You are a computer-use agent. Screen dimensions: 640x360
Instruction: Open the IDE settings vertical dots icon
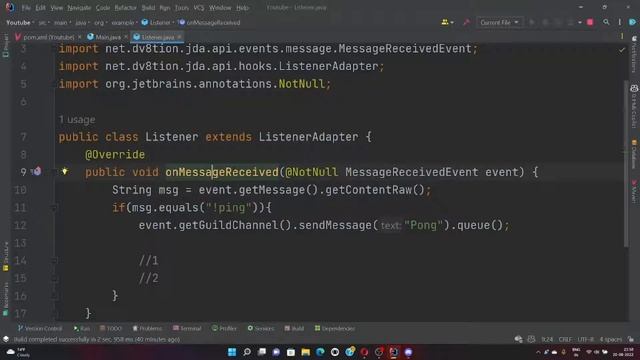(x=620, y=22)
